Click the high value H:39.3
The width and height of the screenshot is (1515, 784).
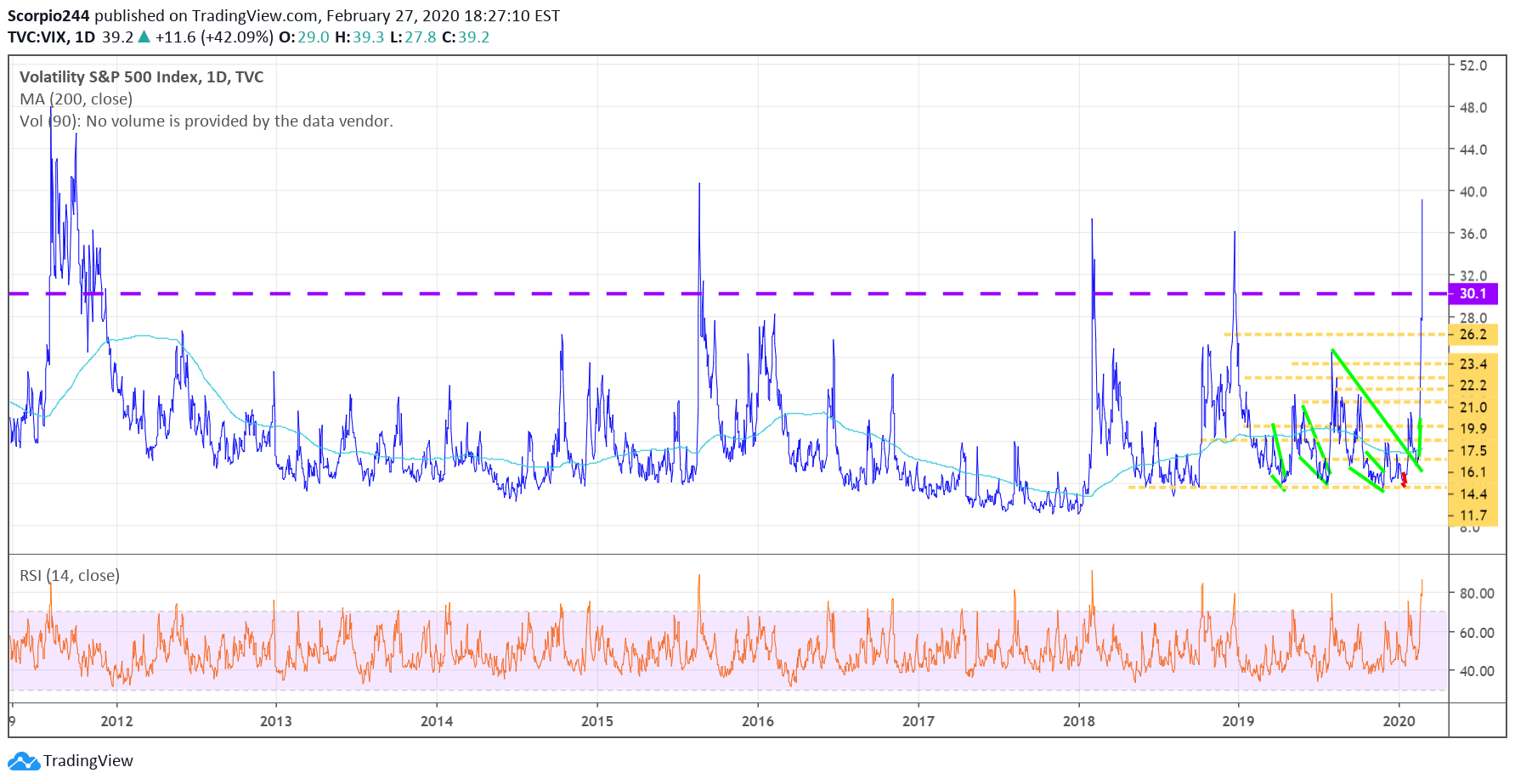click(x=359, y=37)
